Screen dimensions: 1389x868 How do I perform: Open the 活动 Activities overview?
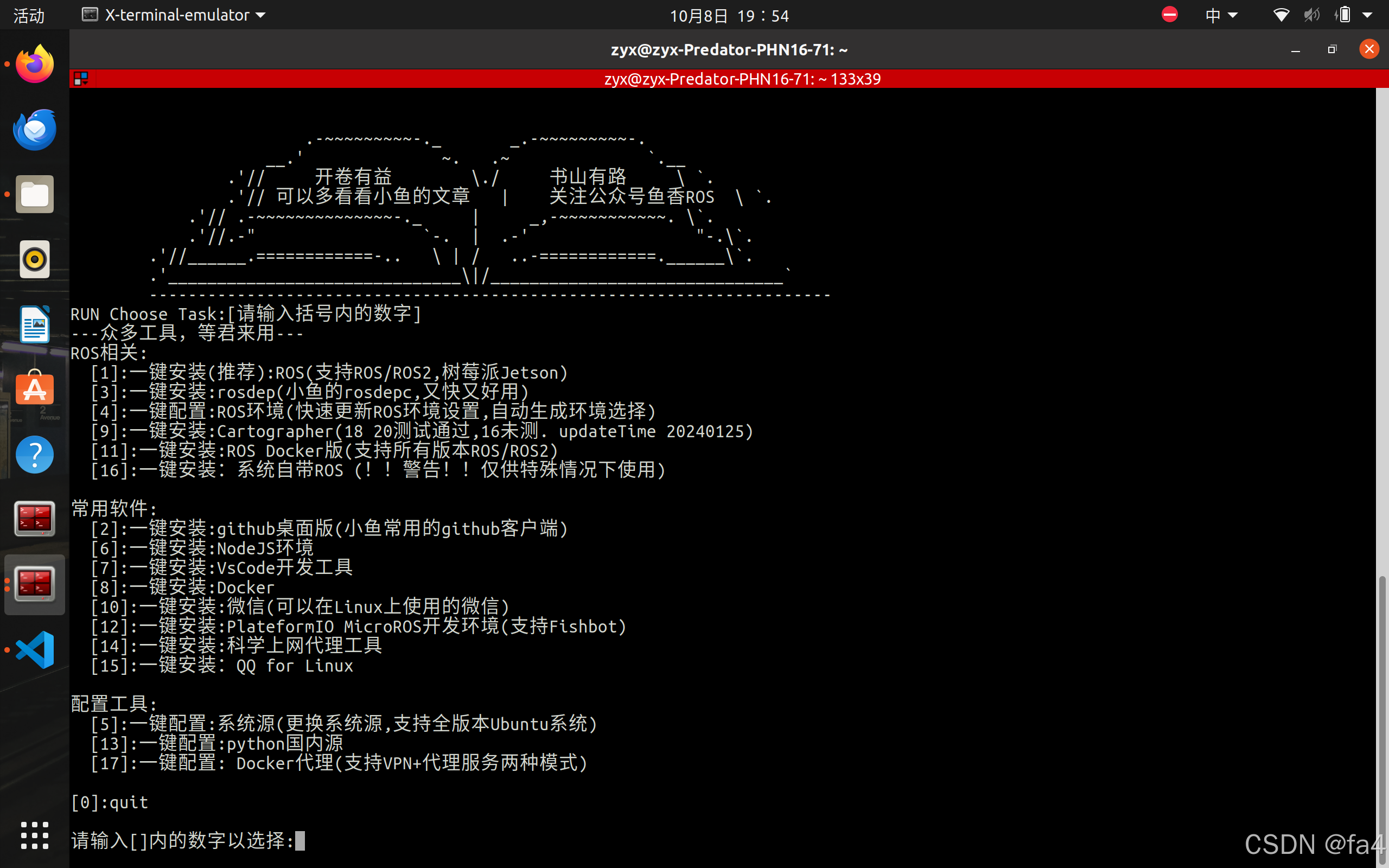pos(29,15)
